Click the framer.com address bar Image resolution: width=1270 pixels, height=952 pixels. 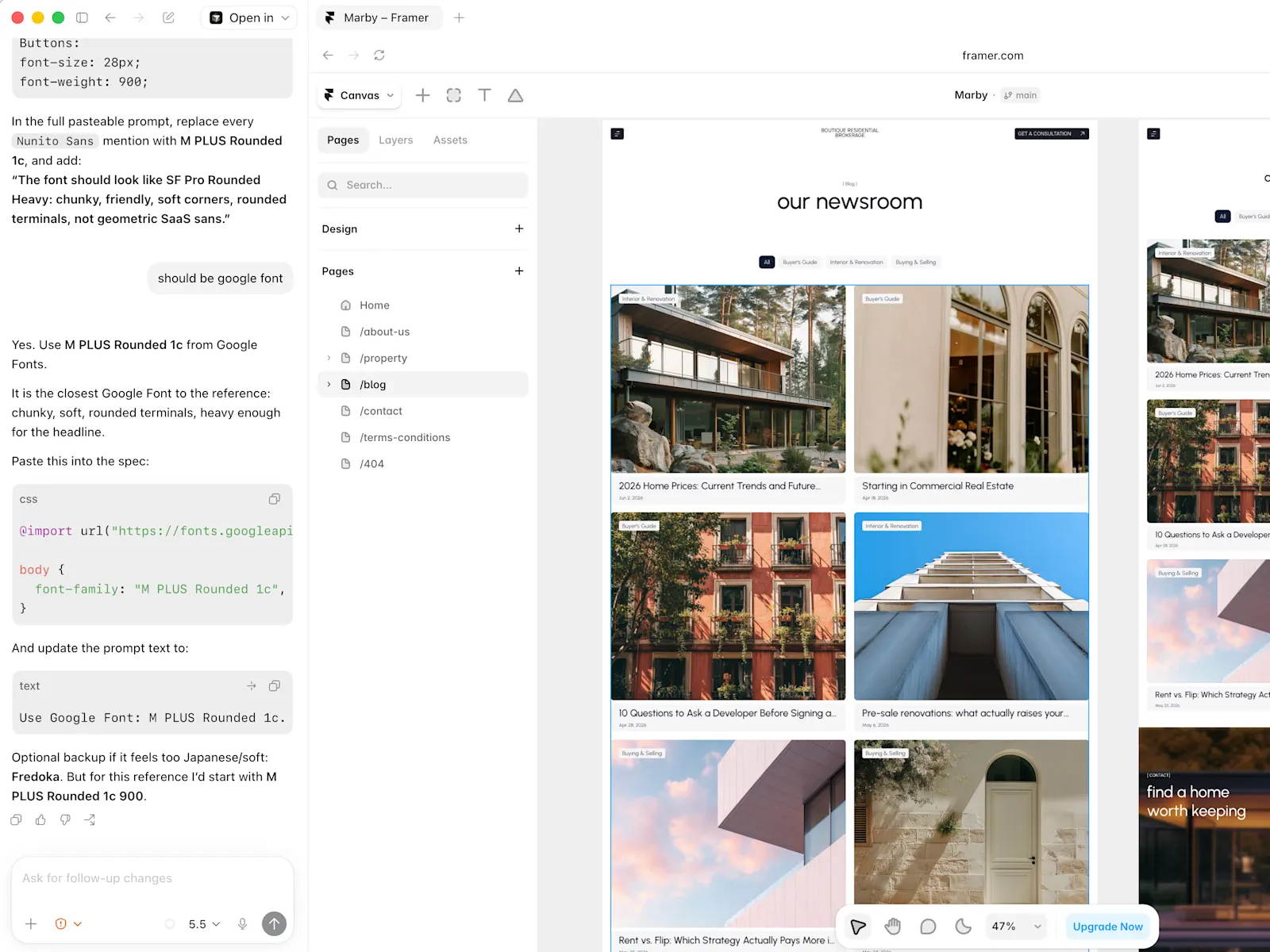pos(992,56)
